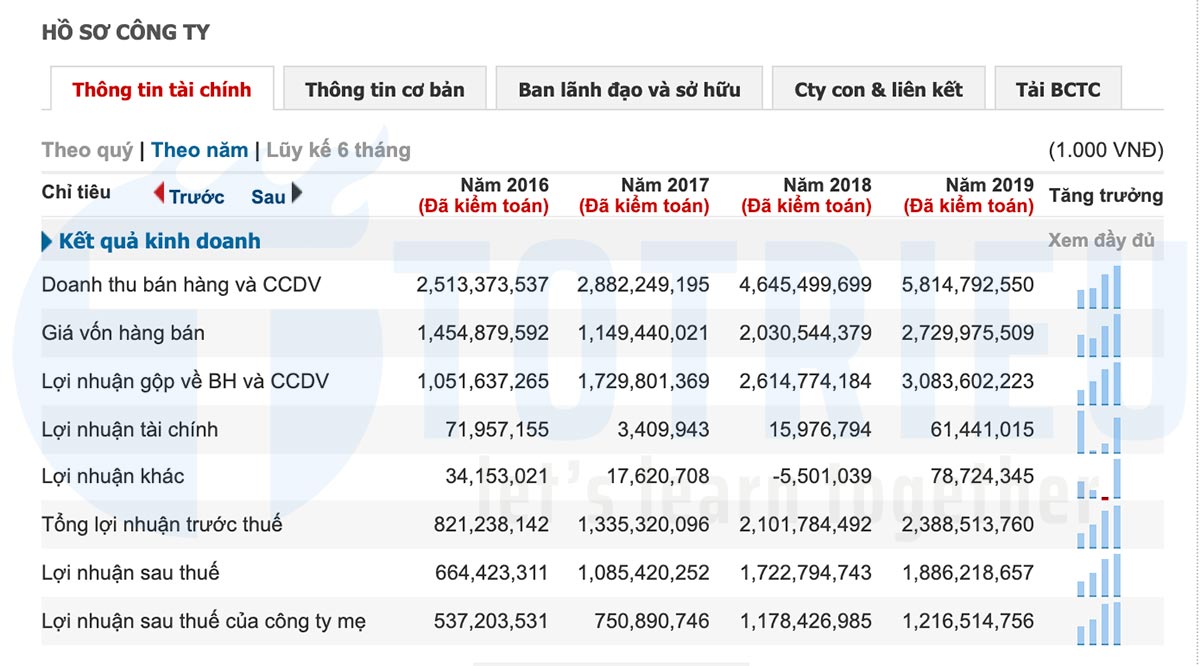Click the Năm 2019 column header
The width and height of the screenshot is (1200, 666).
[968, 195]
